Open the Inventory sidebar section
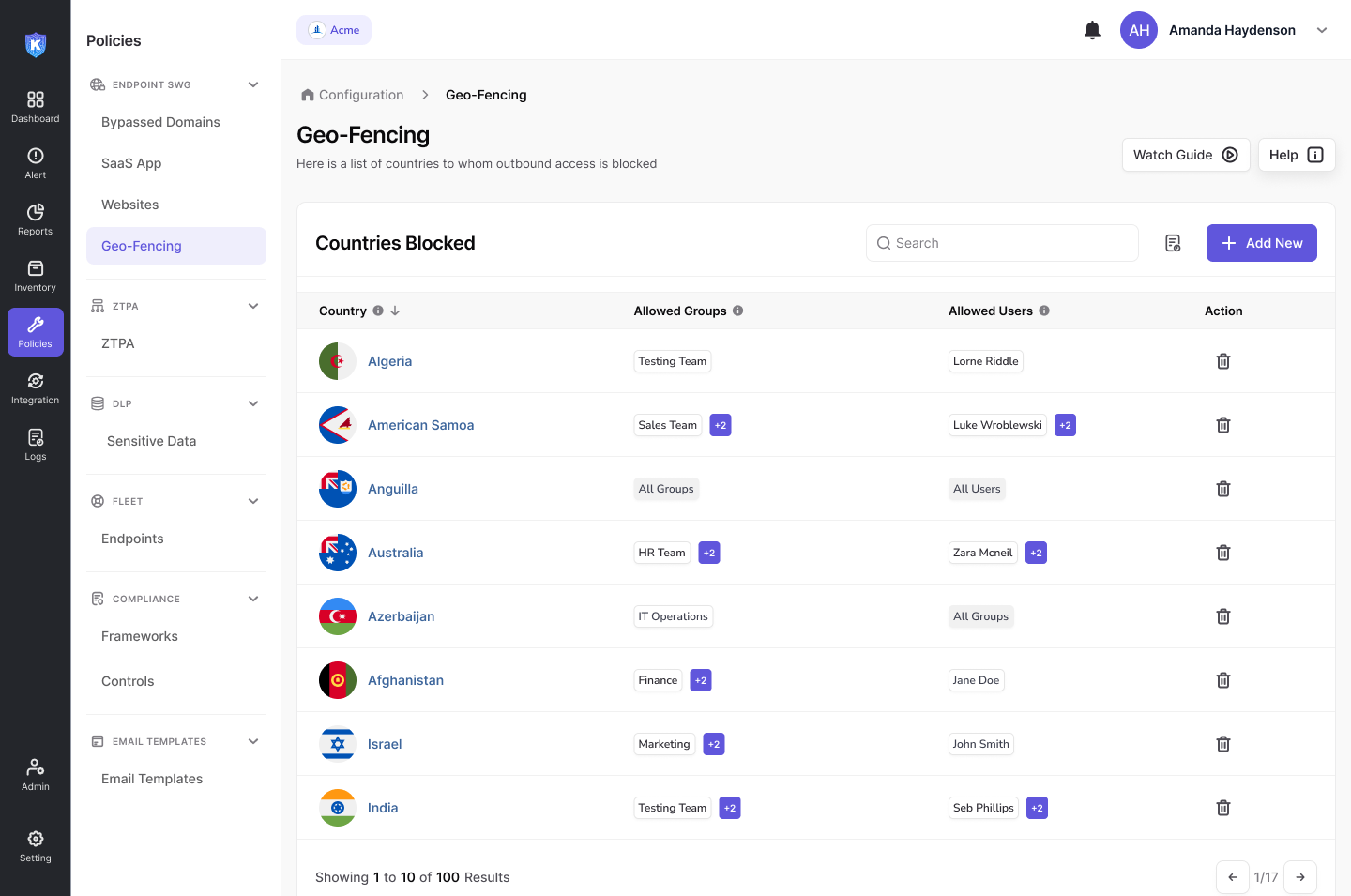 coord(36,276)
